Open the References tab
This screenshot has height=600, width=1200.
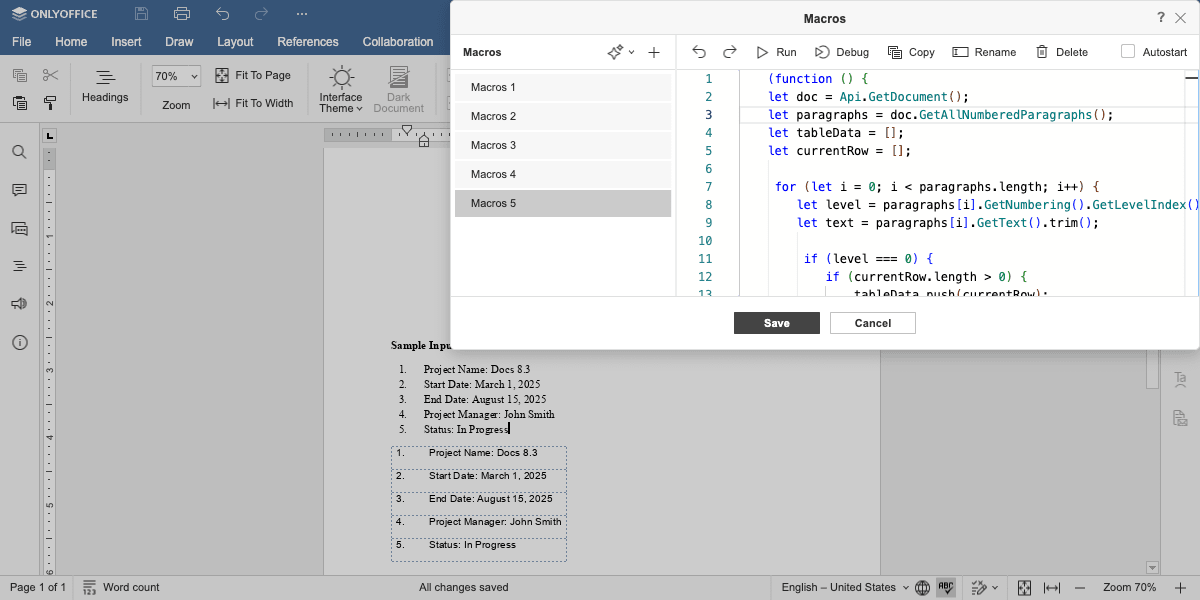308,42
